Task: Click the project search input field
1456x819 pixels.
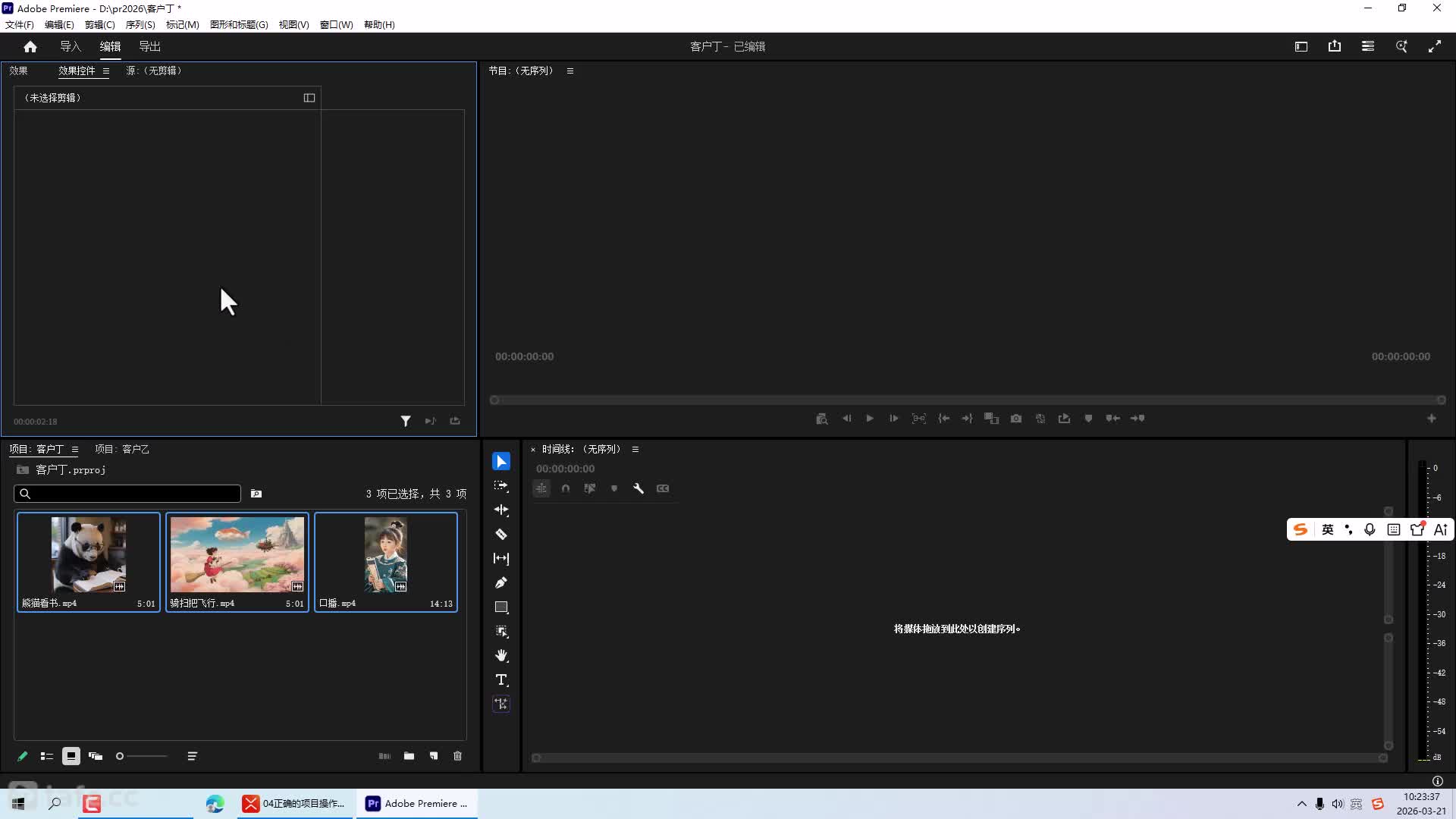Action: click(x=127, y=494)
